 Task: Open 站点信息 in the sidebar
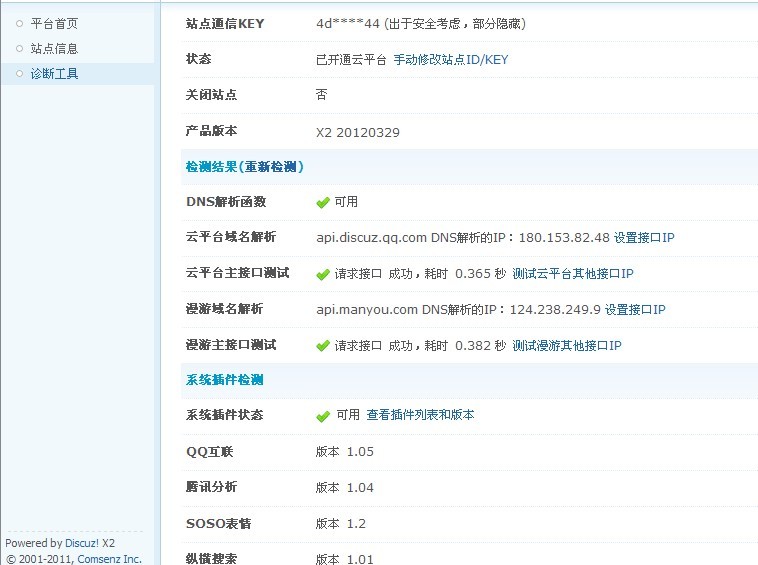click(54, 48)
